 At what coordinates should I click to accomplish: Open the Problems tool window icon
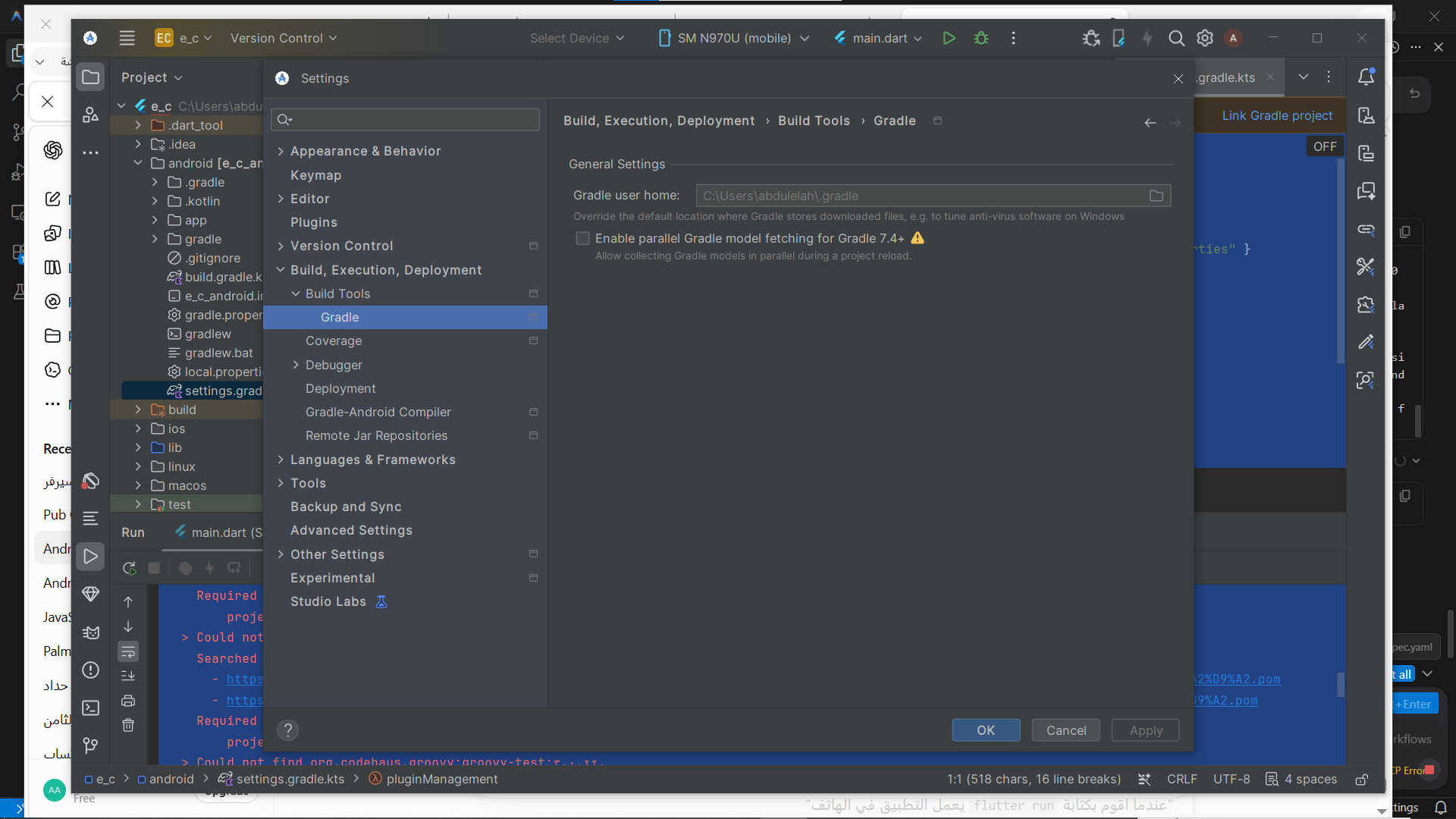(x=90, y=670)
